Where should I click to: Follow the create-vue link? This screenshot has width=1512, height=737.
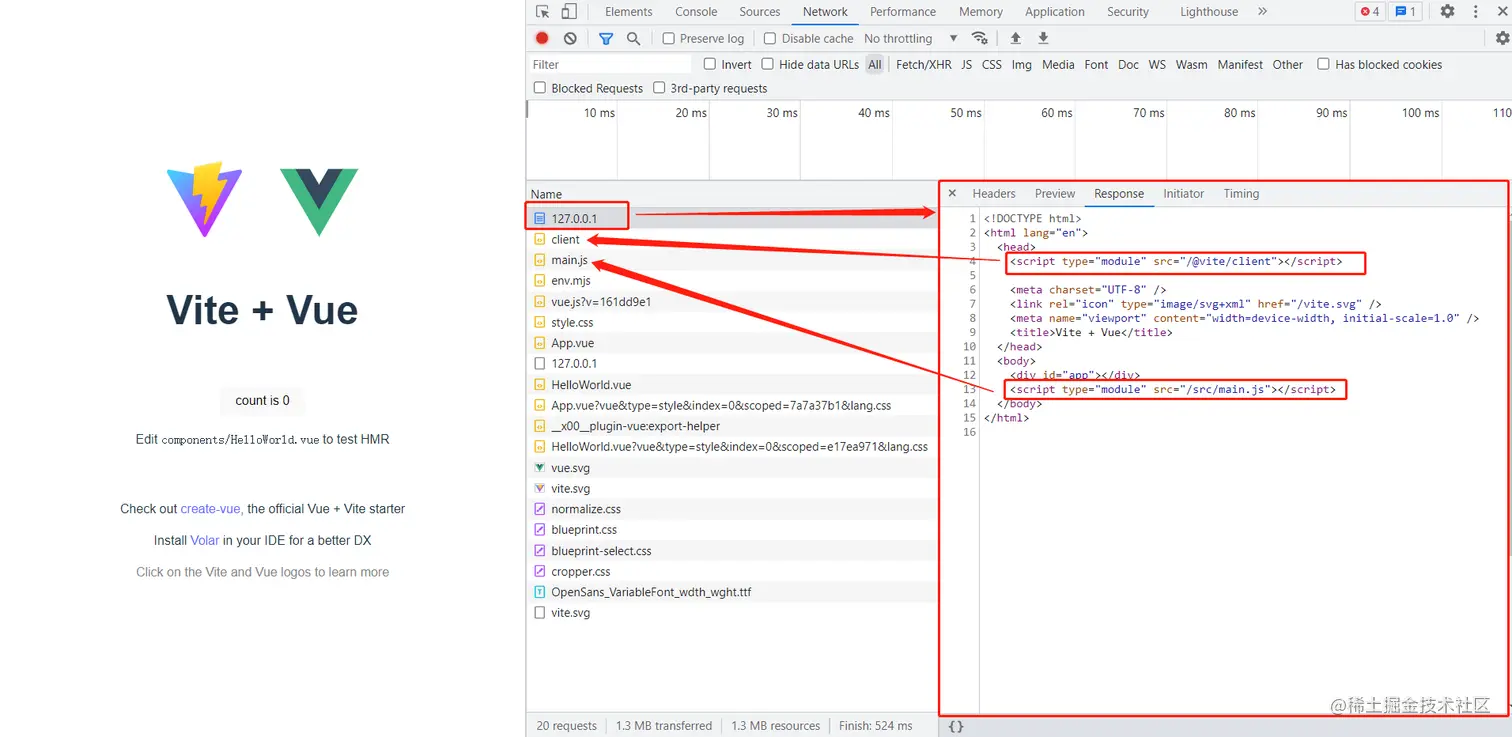[x=211, y=509]
